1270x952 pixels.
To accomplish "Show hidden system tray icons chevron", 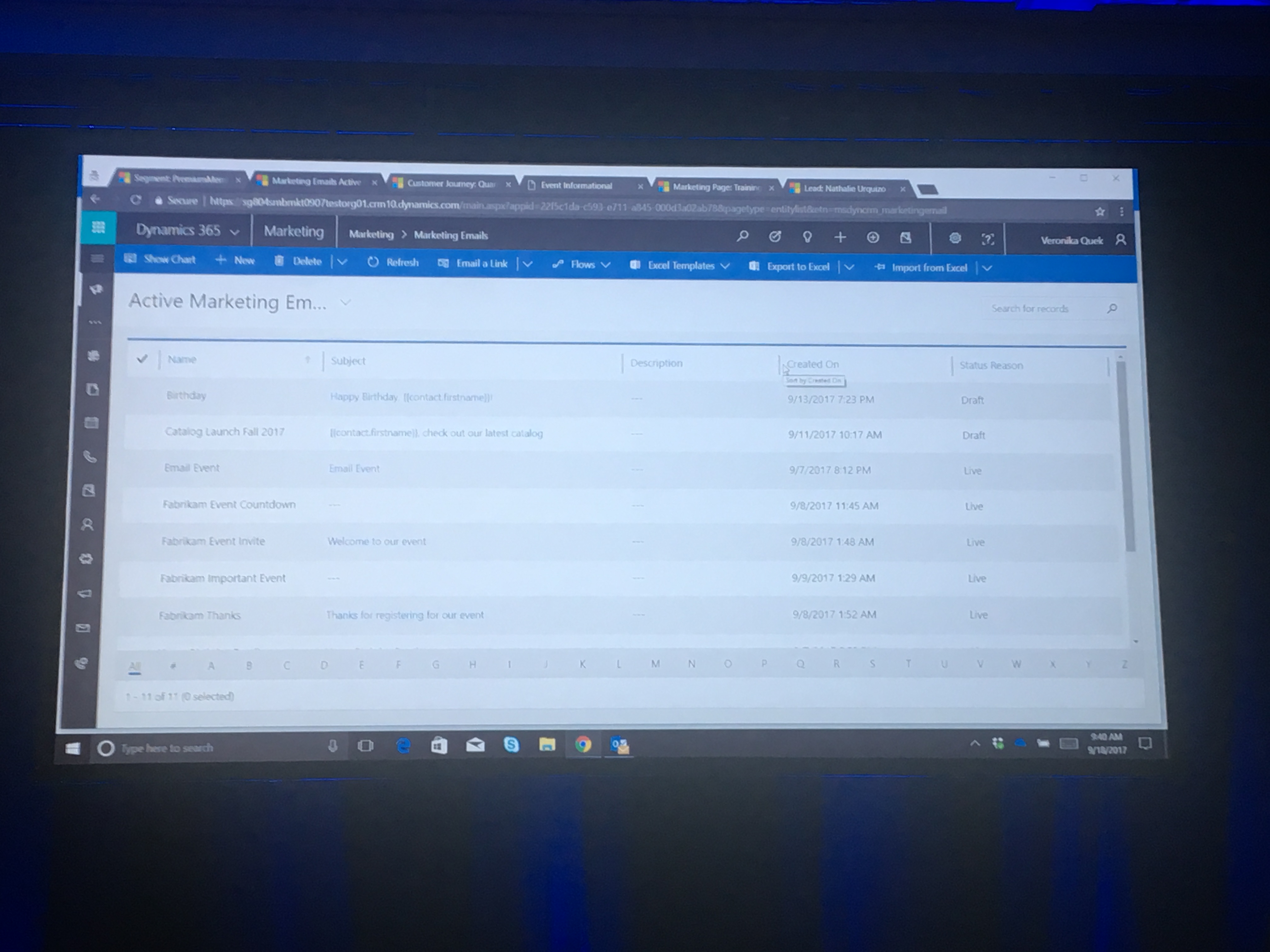I will tap(975, 744).
